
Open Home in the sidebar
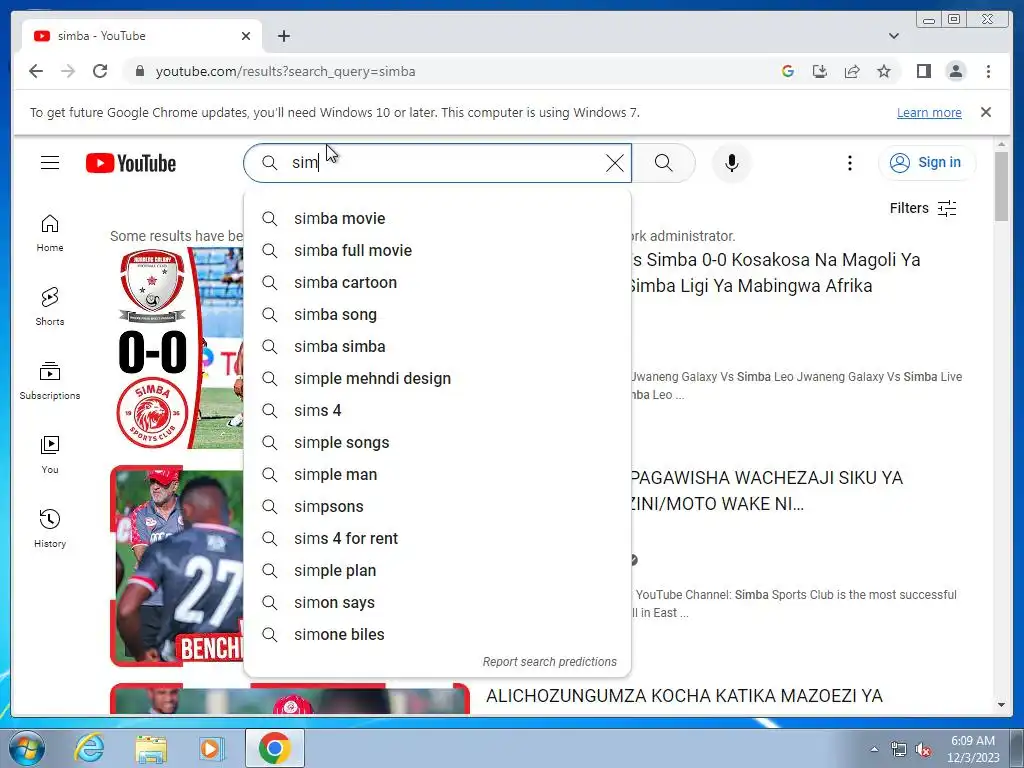tap(50, 233)
